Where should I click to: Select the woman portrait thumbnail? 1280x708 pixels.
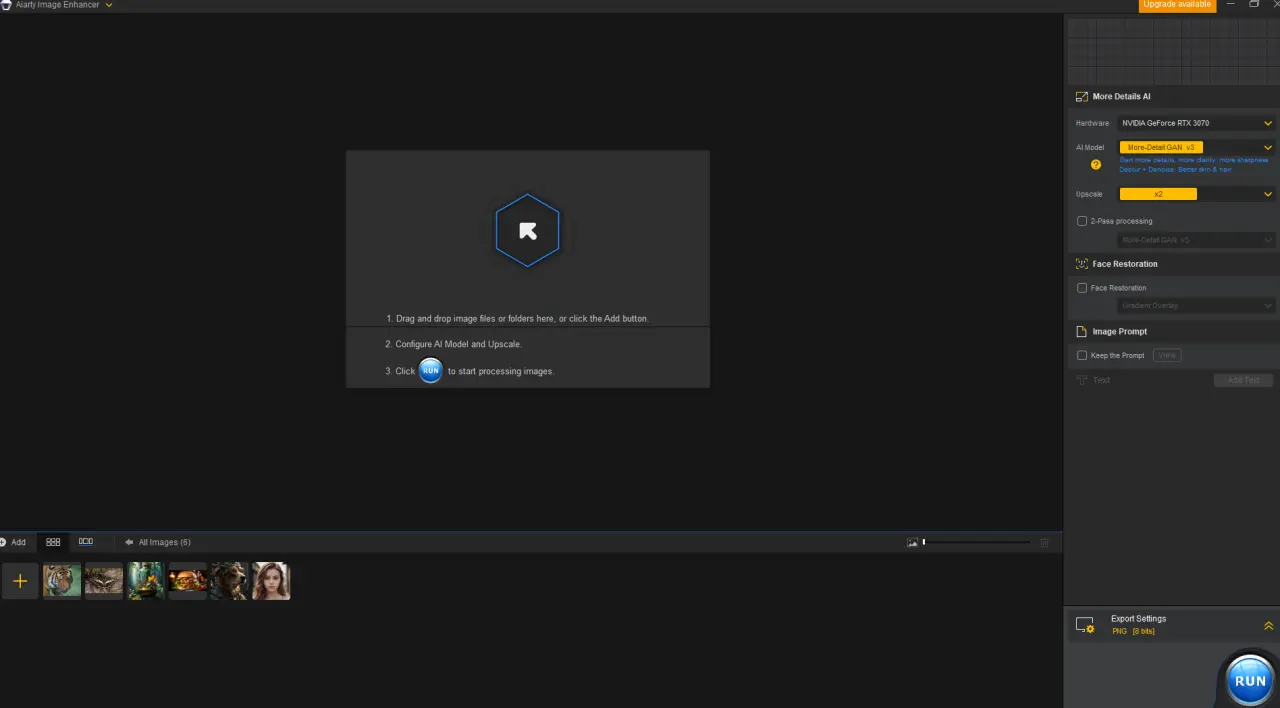point(271,581)
